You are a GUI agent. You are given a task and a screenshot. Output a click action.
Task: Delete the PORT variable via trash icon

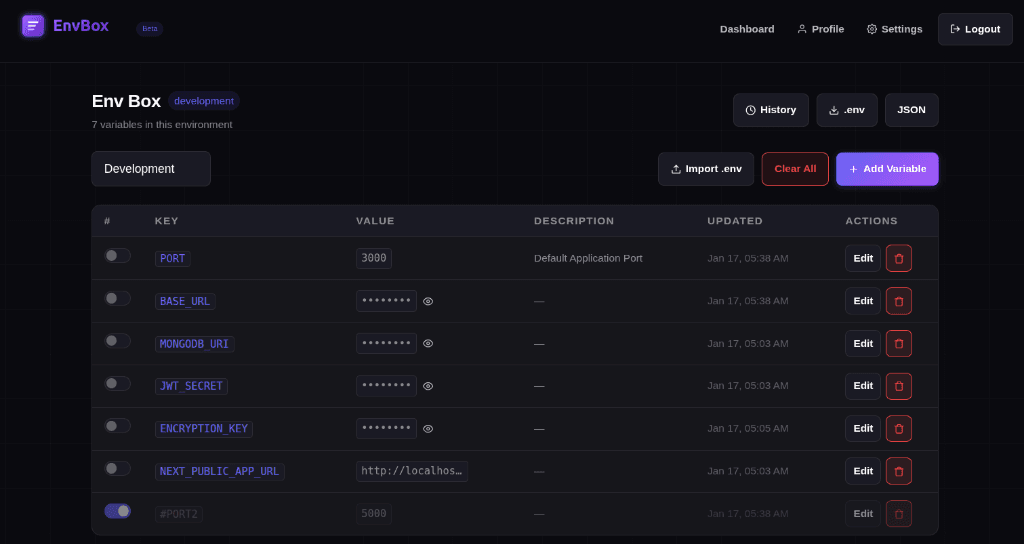tap(899, 259)
